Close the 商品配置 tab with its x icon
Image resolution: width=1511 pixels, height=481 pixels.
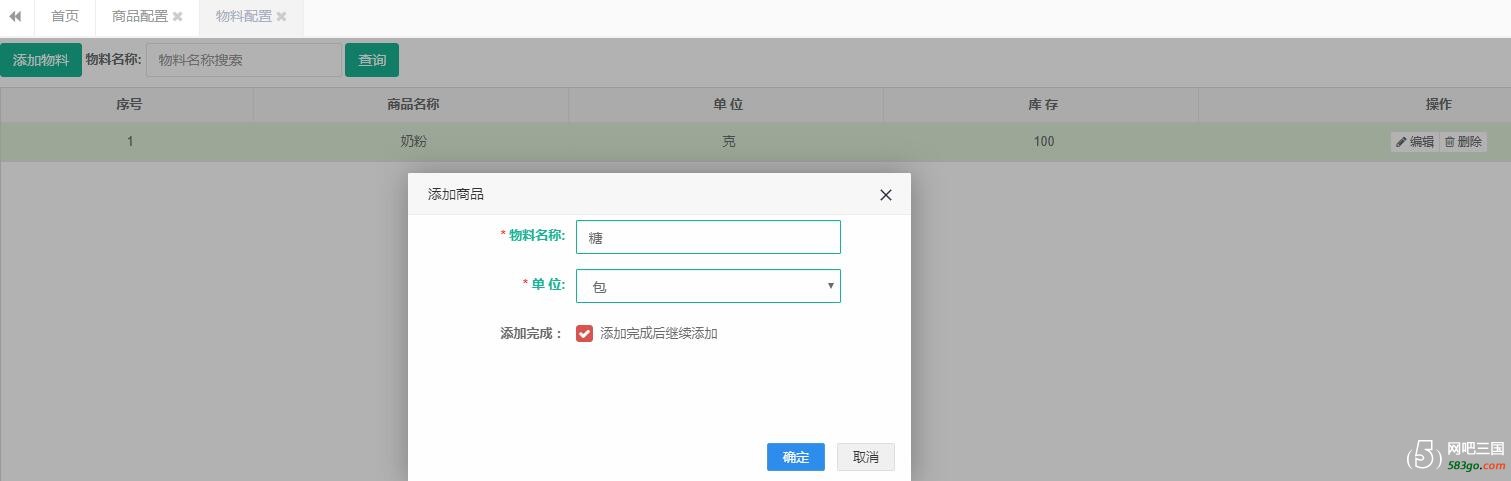pos(178,17)
